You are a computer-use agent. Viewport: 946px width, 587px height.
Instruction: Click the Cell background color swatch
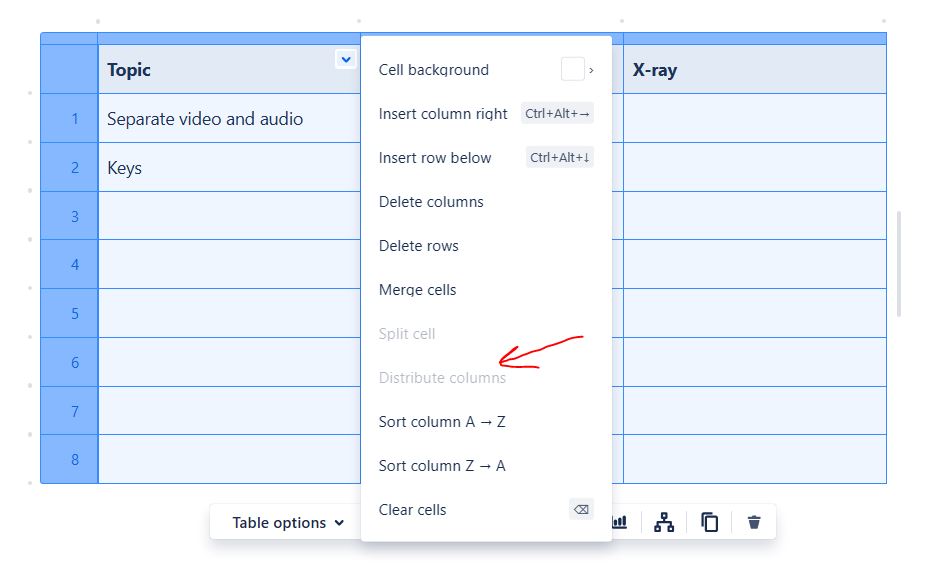tap(572, 69)
